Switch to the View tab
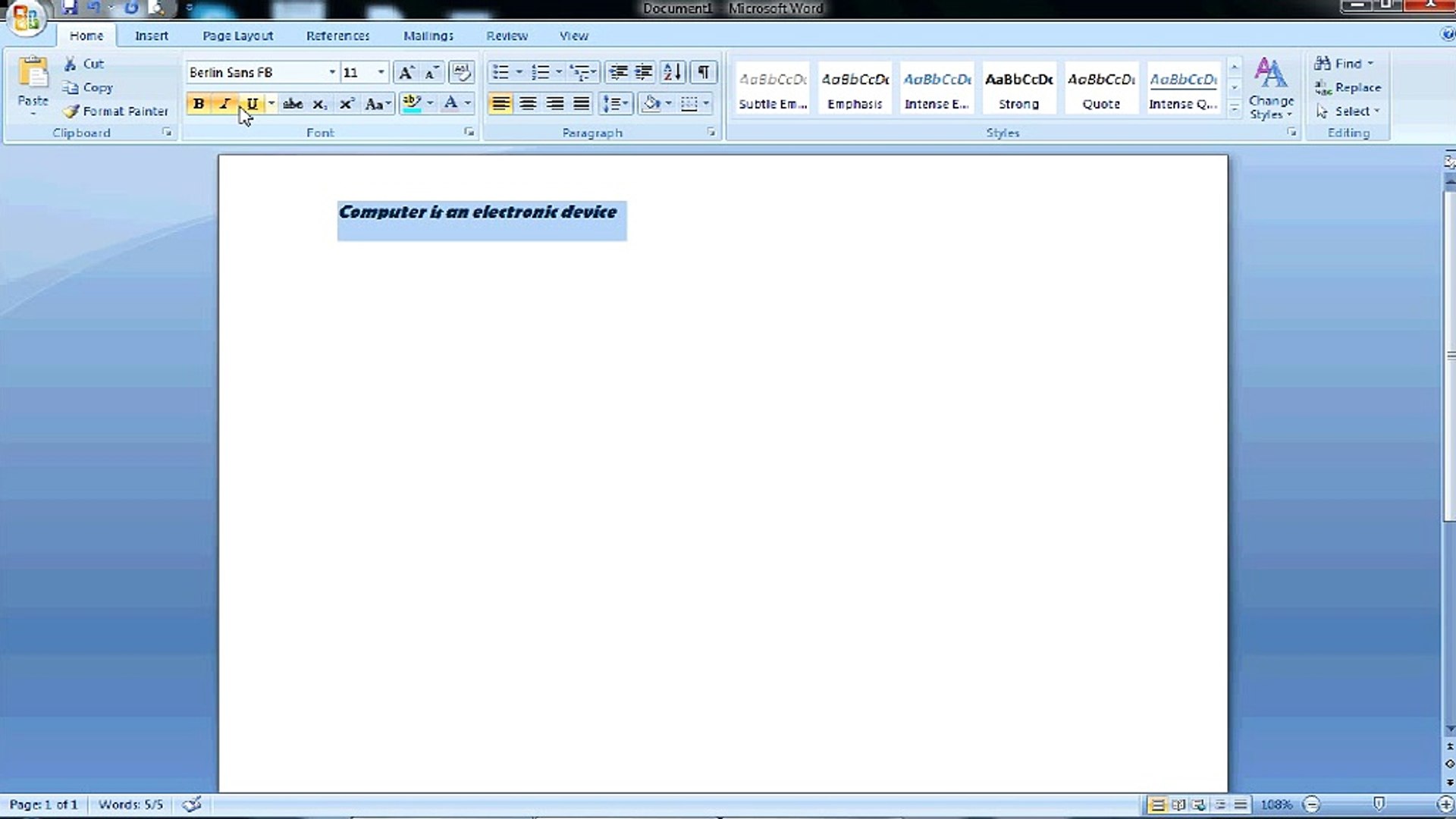This screenshot has height=819, width=1456. (574, 36)
